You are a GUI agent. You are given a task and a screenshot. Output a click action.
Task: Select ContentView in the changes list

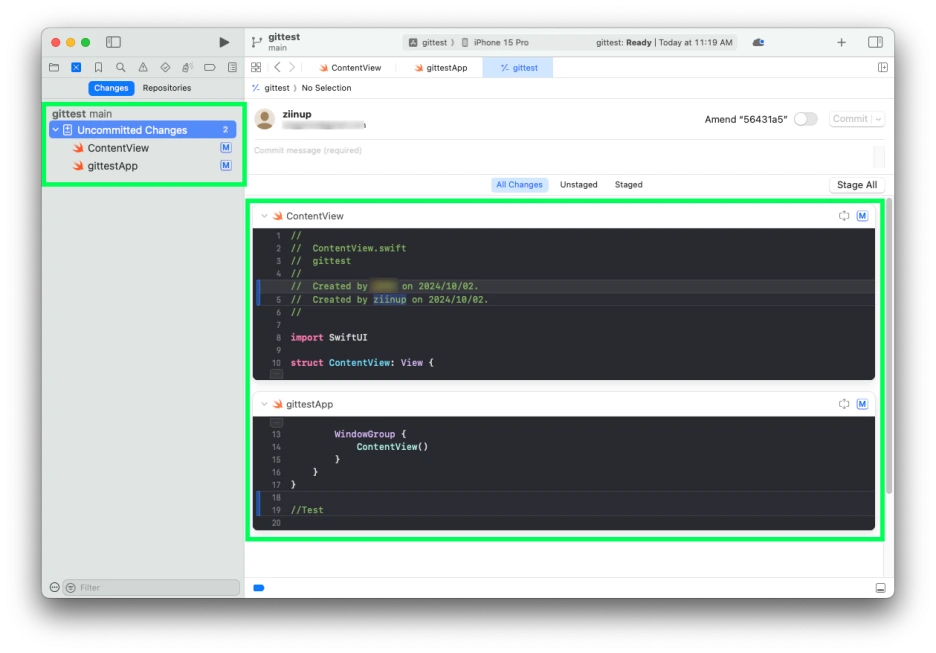tap(143, 147)
